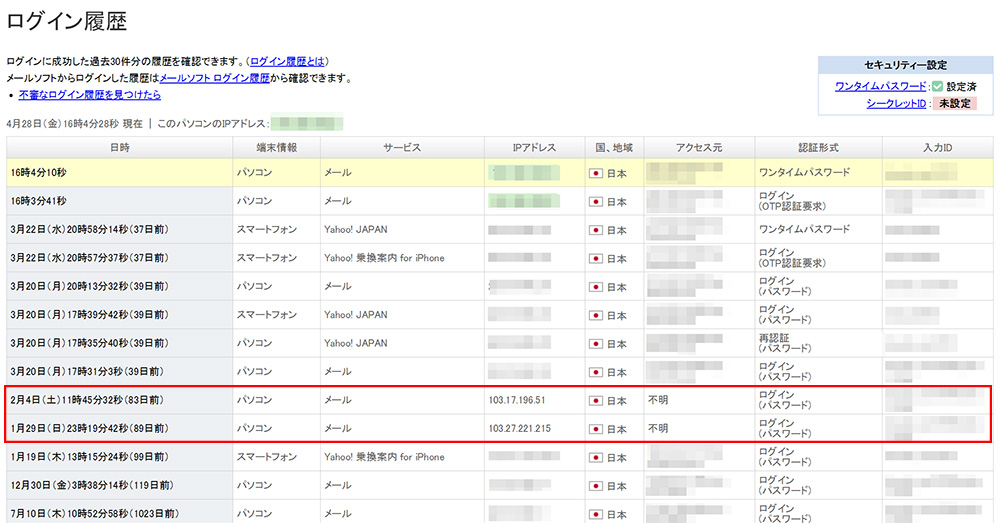Click Yahoo! 乗換案内 for iPhone in 1月19日 row
The image size is (1000, 523).
click(384, 457)
